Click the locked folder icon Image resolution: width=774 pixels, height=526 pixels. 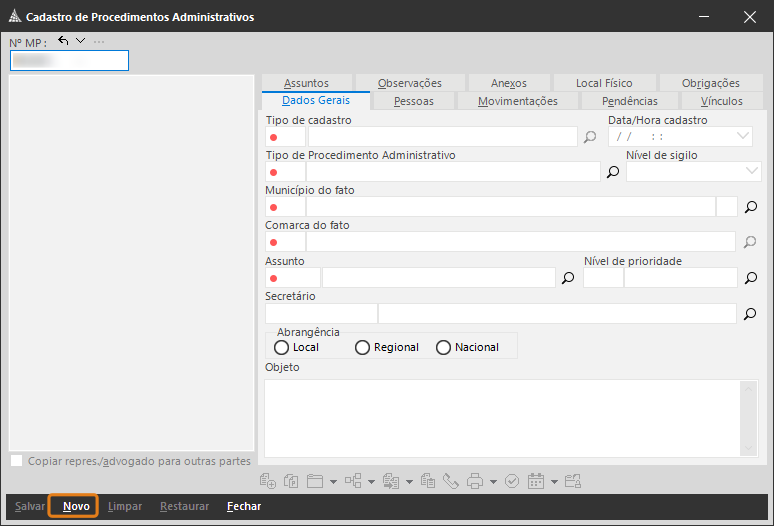pyautogui.click(x=573, y=481)
